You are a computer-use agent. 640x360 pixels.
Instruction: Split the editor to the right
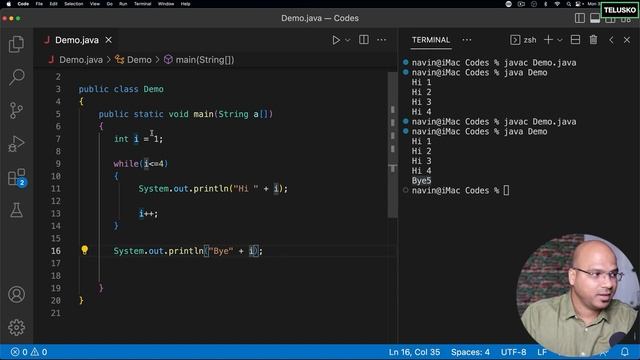click(x=364, y=40)
